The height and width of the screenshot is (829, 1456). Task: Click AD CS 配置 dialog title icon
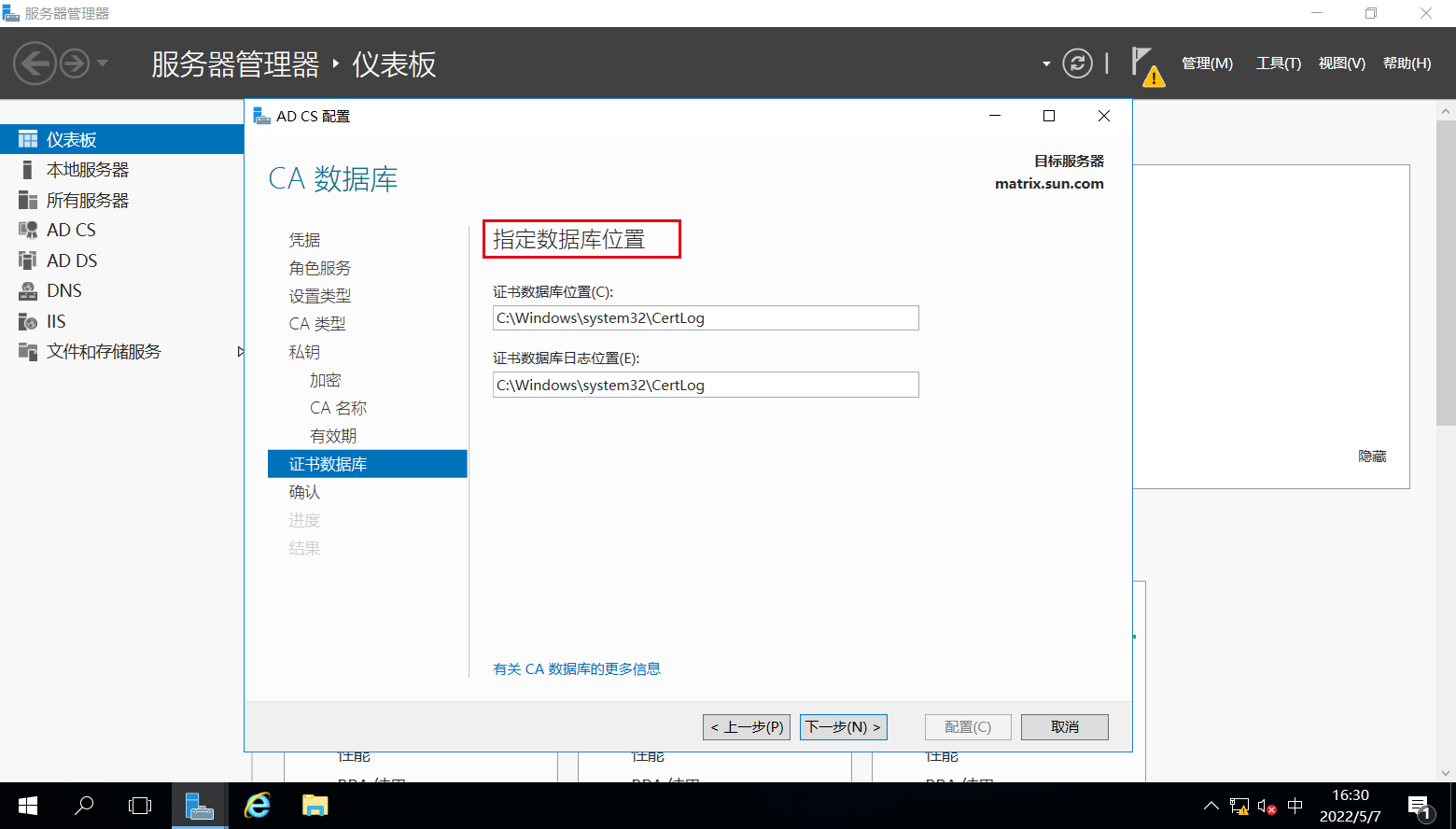[262, 116]
